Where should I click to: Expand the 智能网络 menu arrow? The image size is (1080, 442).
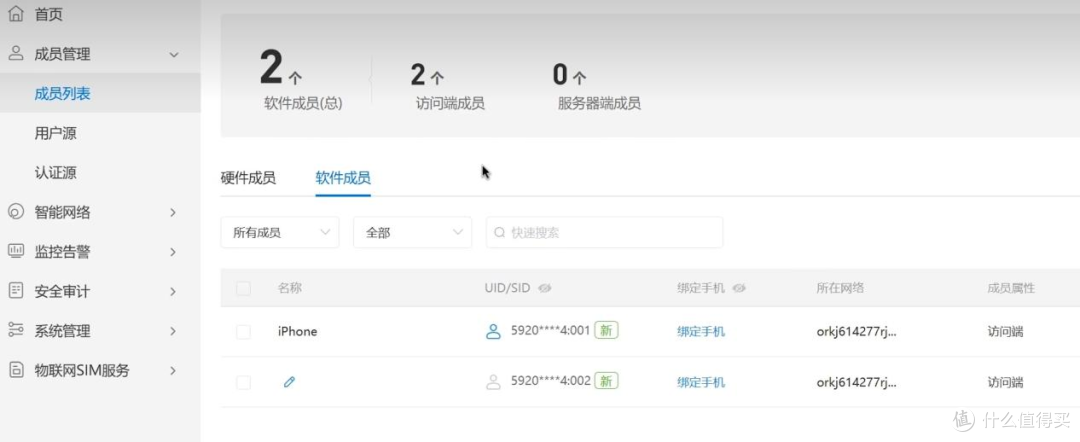coord(174,213)
